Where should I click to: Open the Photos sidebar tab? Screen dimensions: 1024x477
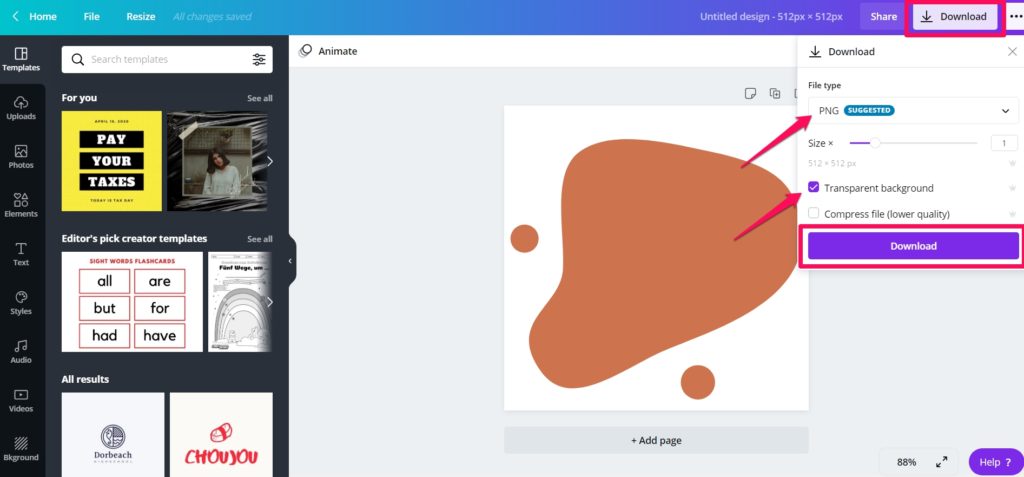21,157
